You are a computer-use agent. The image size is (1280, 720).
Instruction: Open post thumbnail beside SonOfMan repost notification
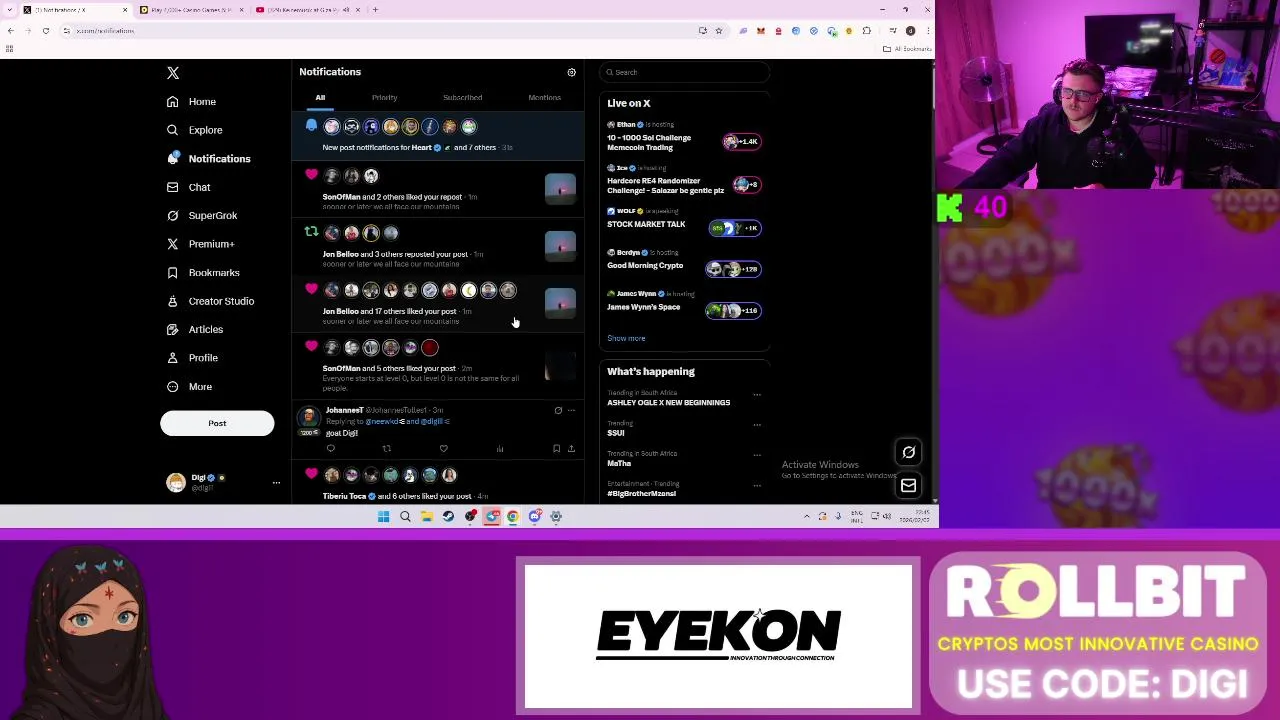[560, 189]
